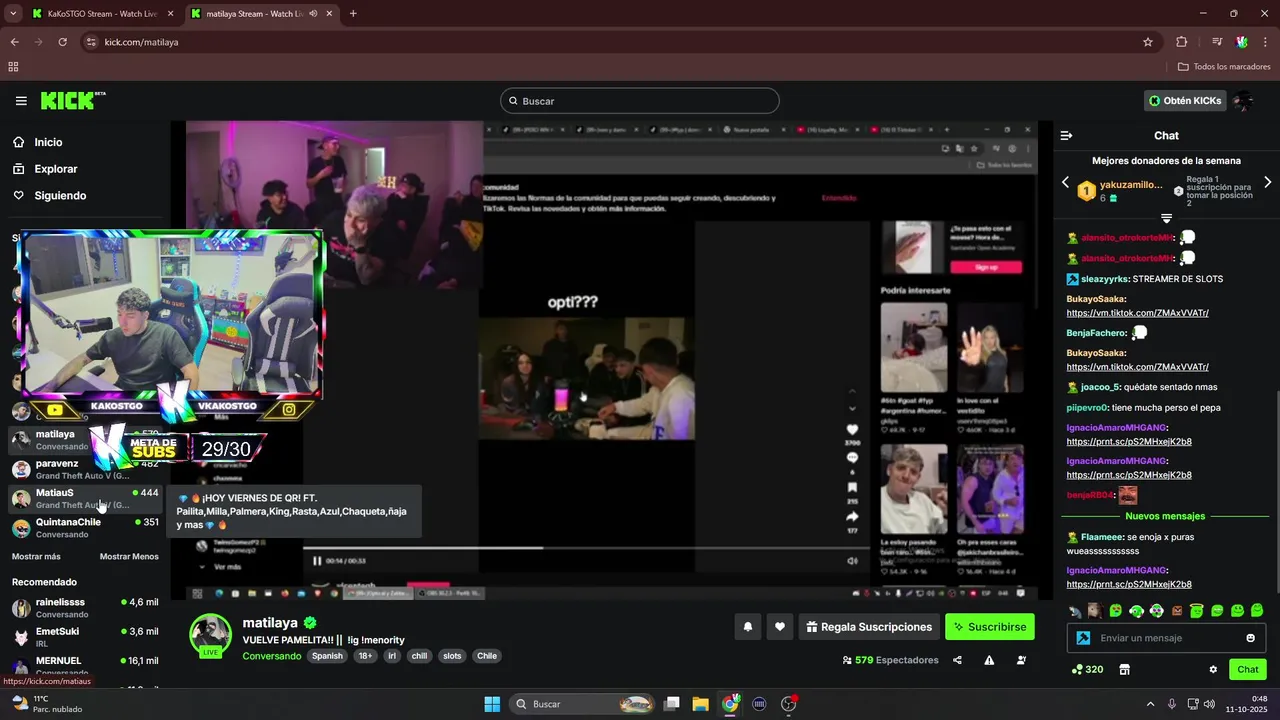This screenshot has width=1280, height=720.
Task: Select the slots tag
Action: (x=452, y=656)
